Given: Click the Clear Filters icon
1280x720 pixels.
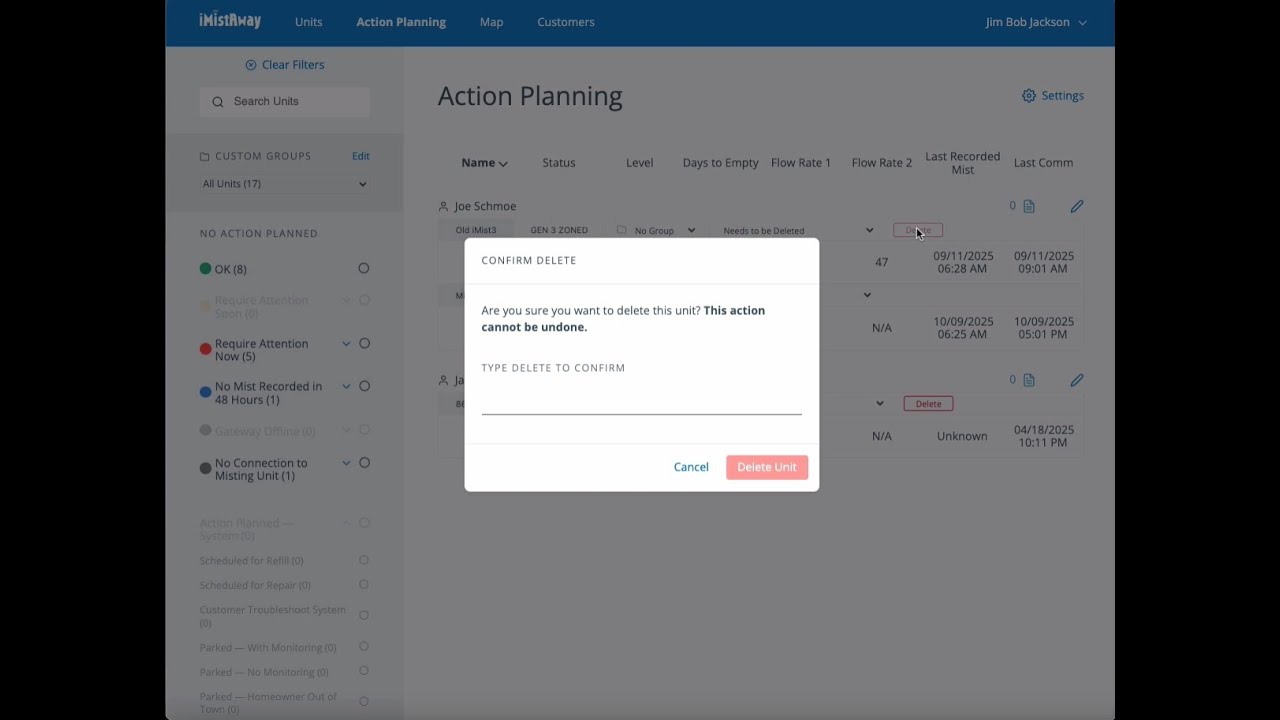Looking at the screenshot, I should point(251,65).
